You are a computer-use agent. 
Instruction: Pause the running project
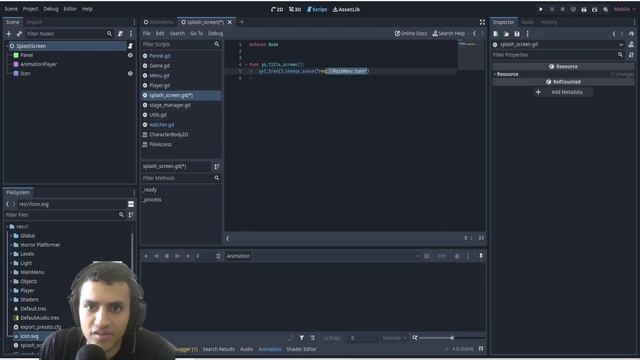tap(552, 9)
